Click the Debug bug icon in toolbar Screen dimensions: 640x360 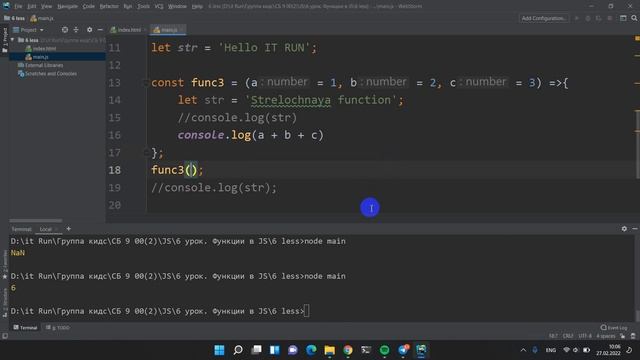(588, 18)
